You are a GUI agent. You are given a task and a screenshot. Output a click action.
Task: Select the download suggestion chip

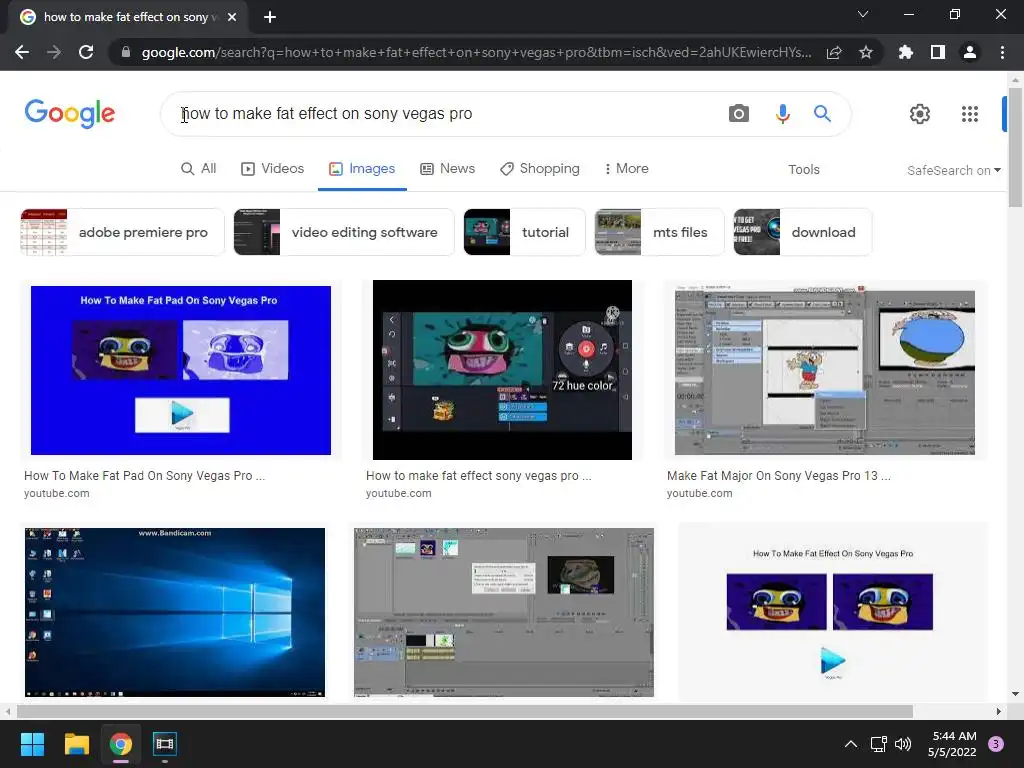point(803,232)
